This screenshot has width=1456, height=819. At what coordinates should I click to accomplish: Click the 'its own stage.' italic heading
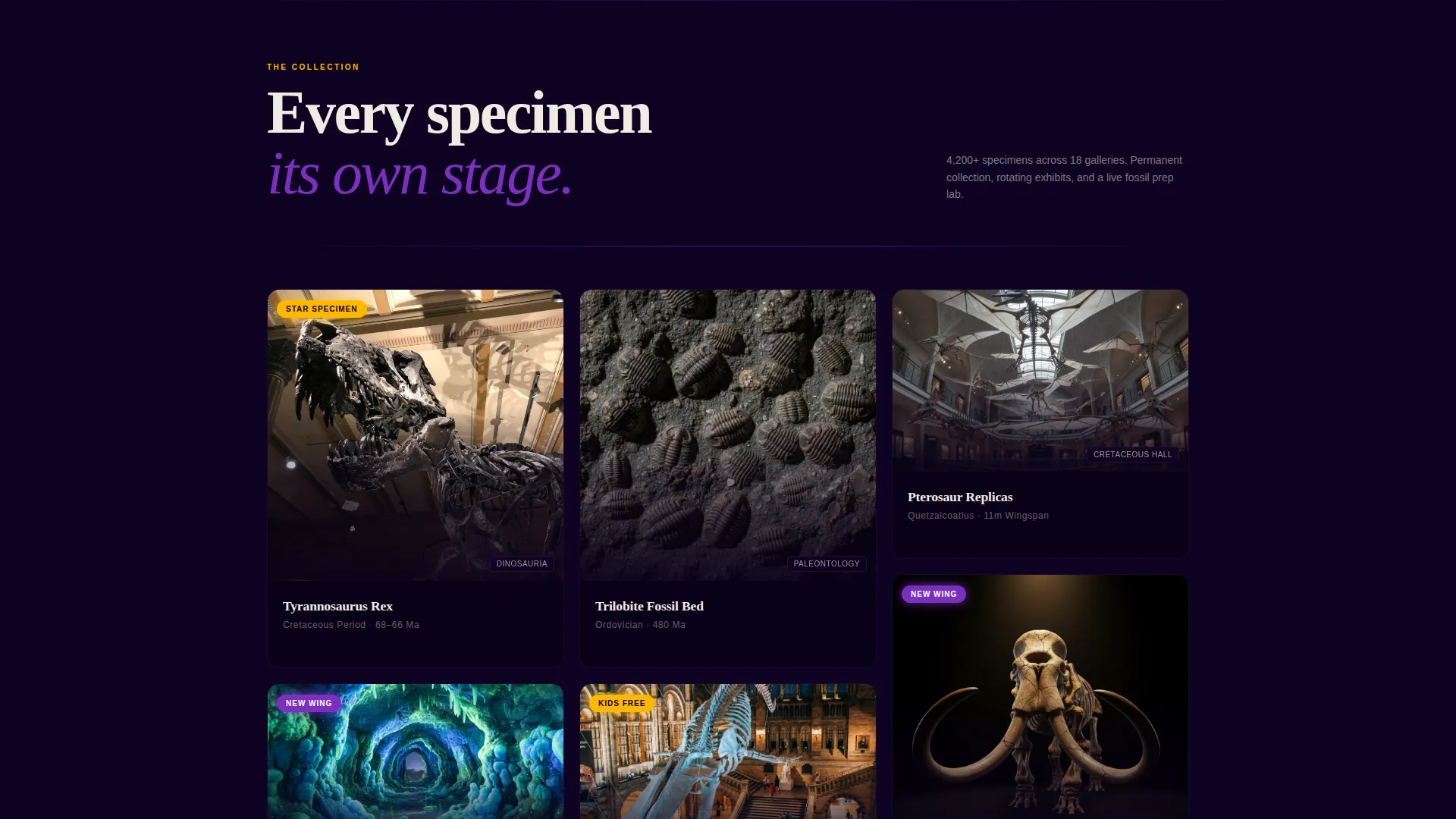420,175
